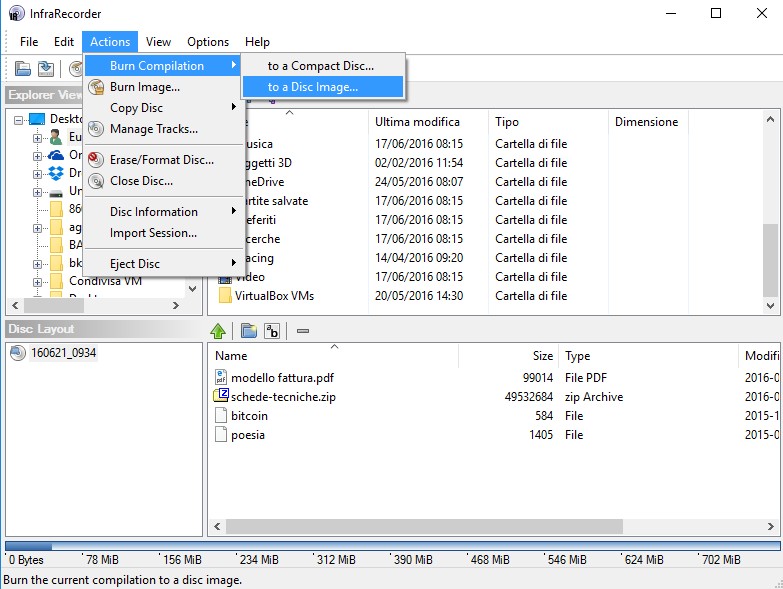Viewport: 783px width, 589px height.
Task: Click the OneDrive cloud icon in tree
Action: pyautogui.click(x=56, y=155)
